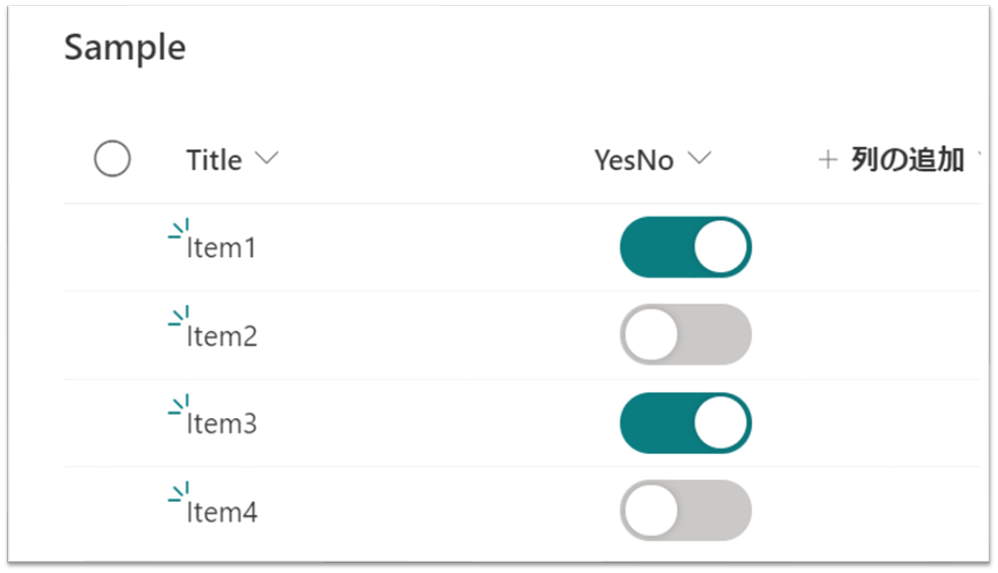Click the new-item glimmer icon beside Item4
The width and height of the screenshot is (998, 573).
(179, 492)
